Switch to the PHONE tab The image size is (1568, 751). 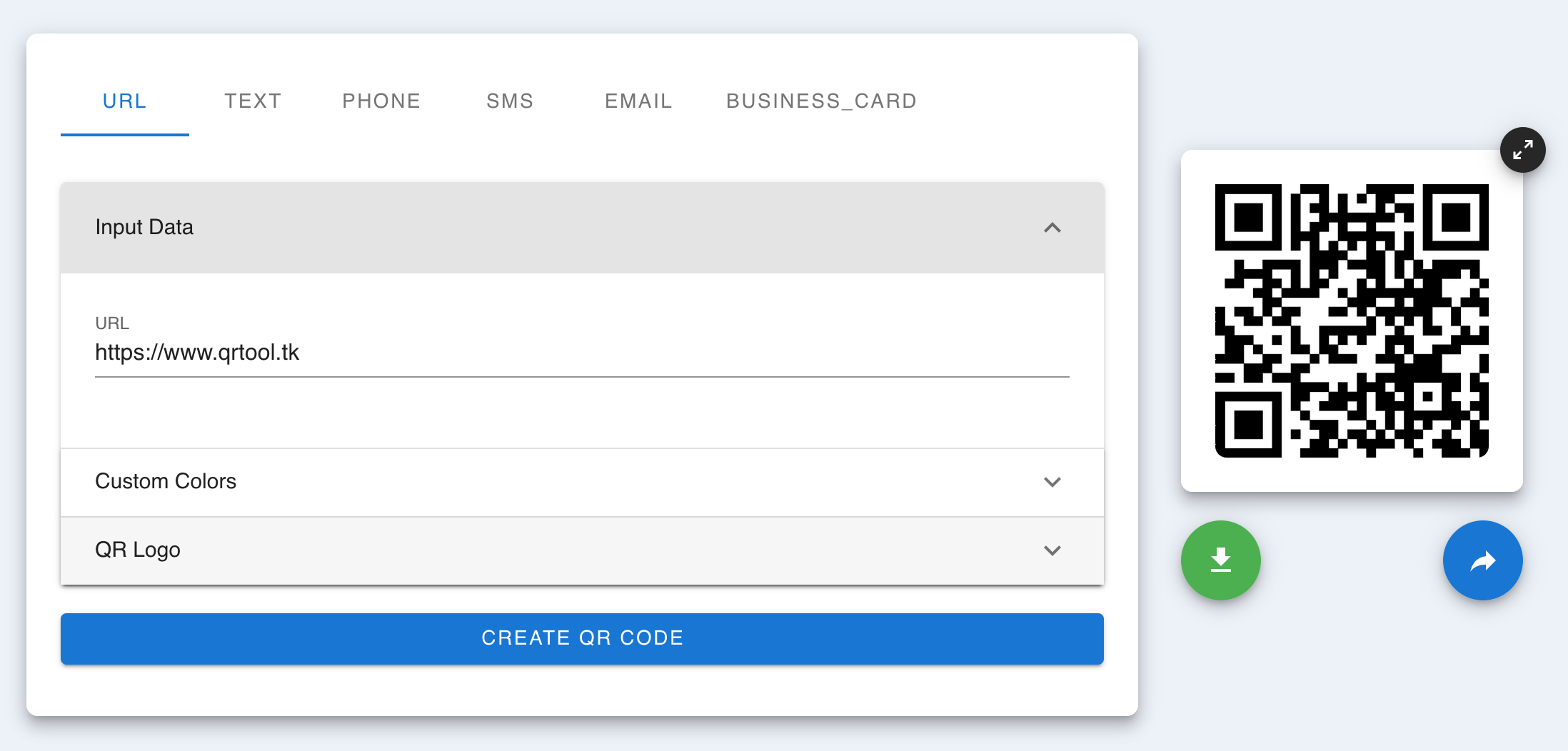382,101
